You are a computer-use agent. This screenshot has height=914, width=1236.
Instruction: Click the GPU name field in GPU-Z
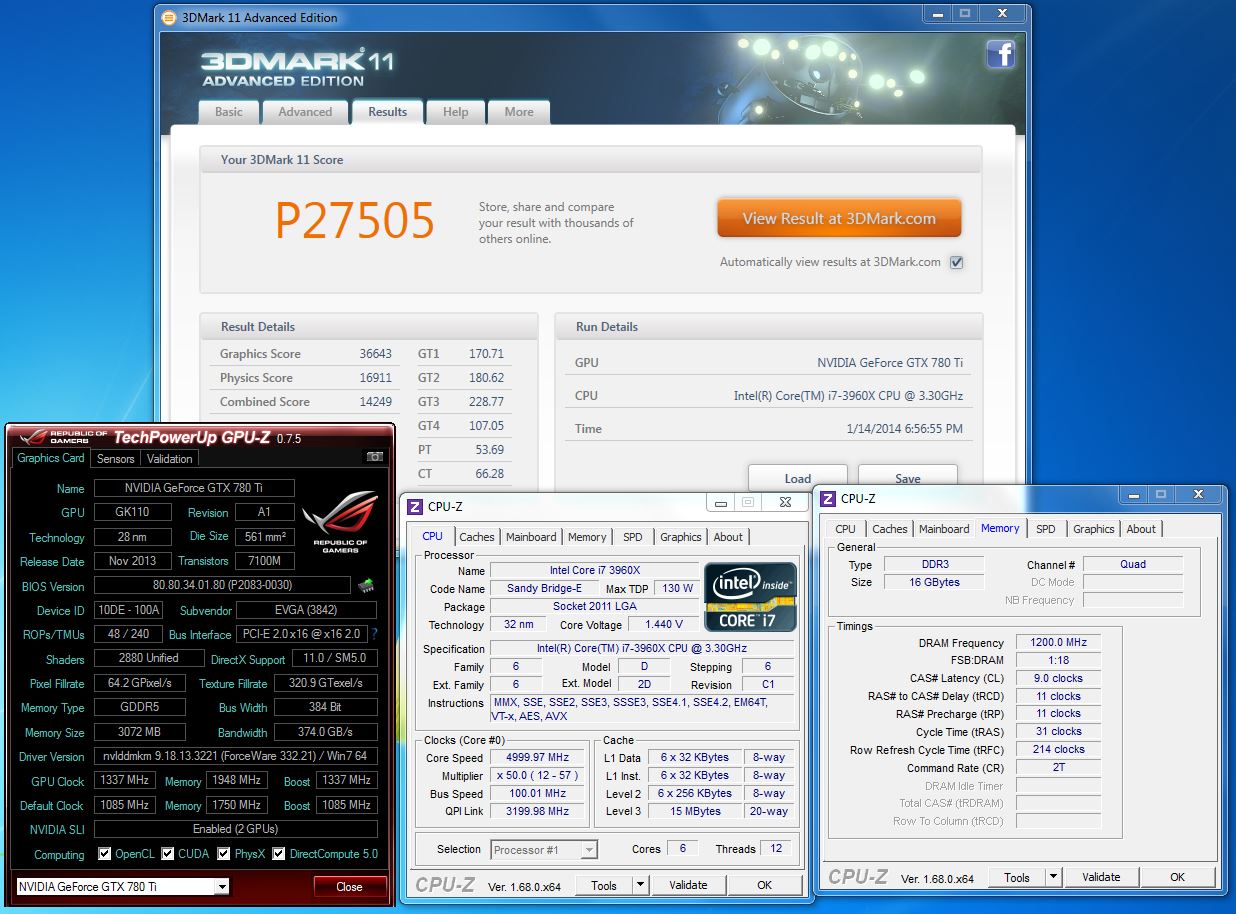click(x=194, y=488)
